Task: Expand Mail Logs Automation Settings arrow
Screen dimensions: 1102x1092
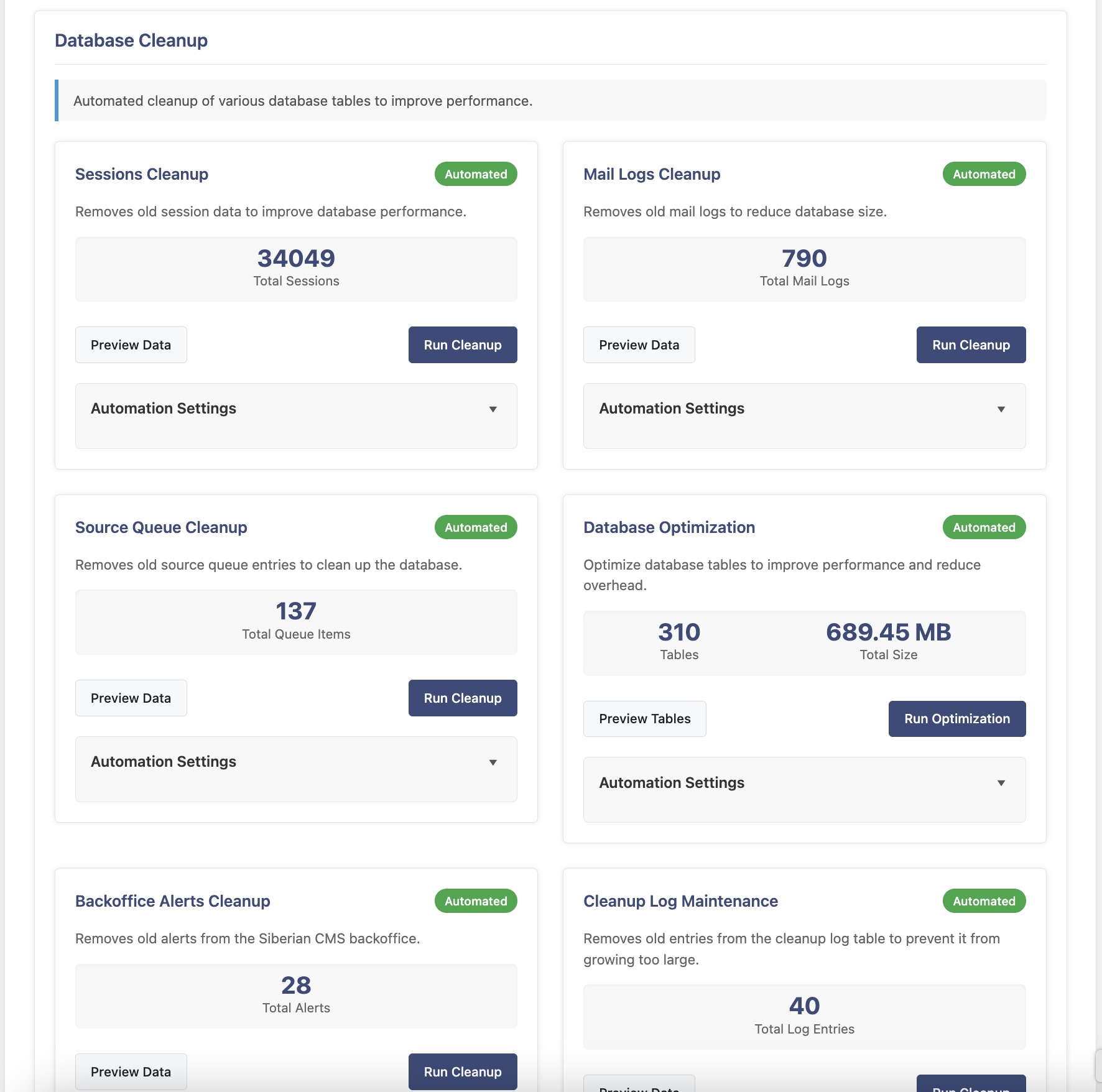Action: click(x=1001, y=409)
